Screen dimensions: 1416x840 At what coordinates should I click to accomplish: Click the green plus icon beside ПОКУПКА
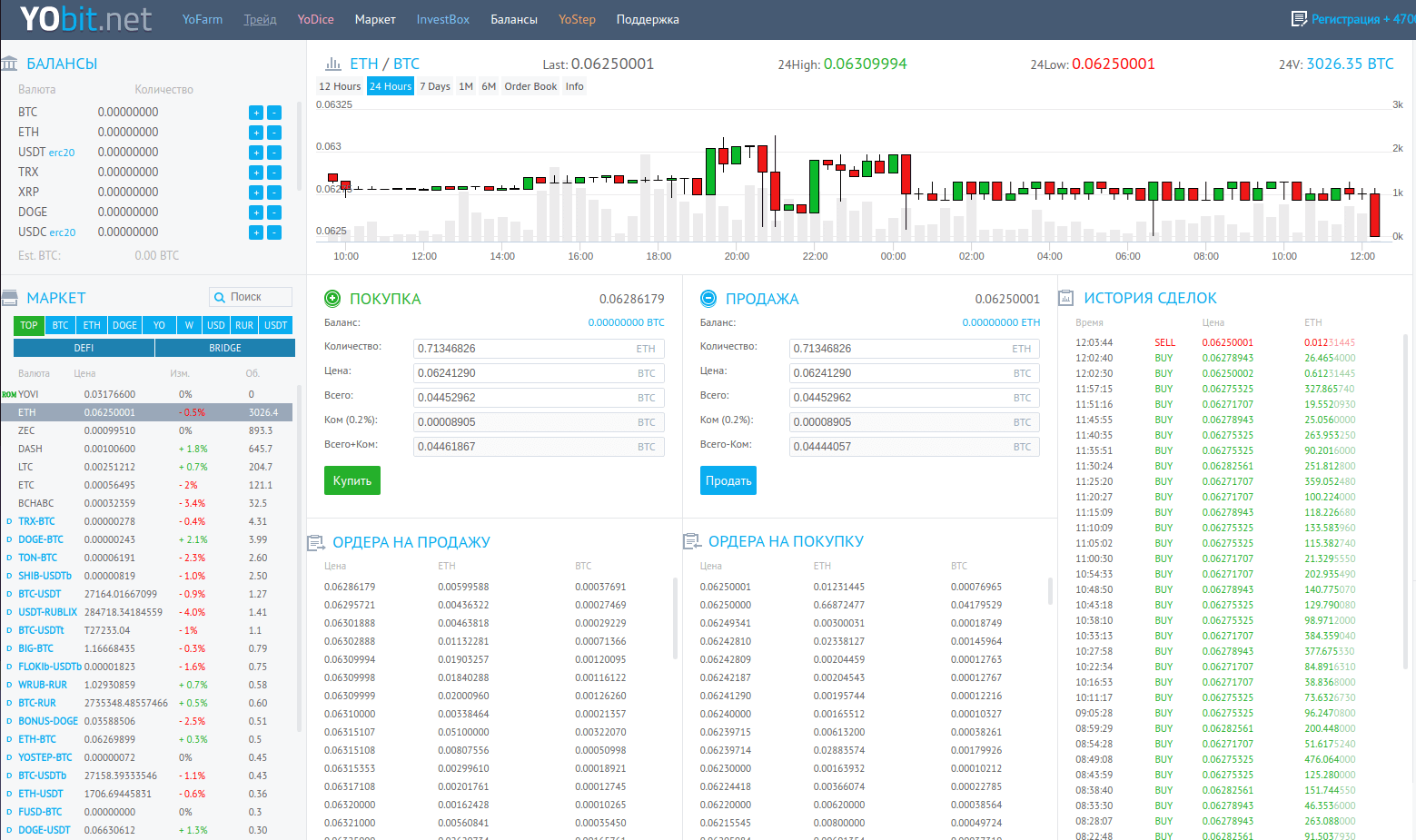[x=332, y=298]
